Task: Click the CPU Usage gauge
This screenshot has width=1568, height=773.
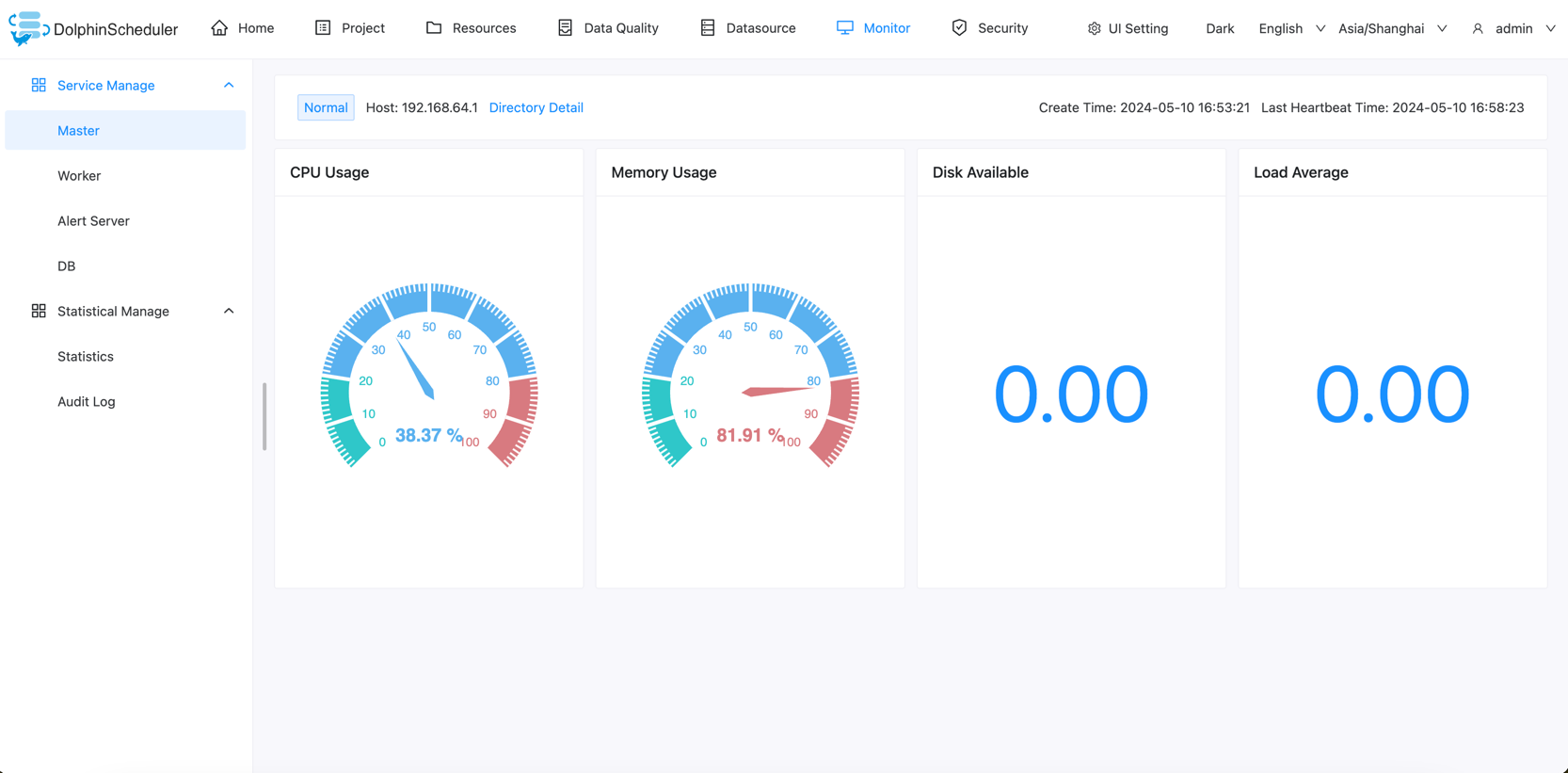Action: [429, 377]
